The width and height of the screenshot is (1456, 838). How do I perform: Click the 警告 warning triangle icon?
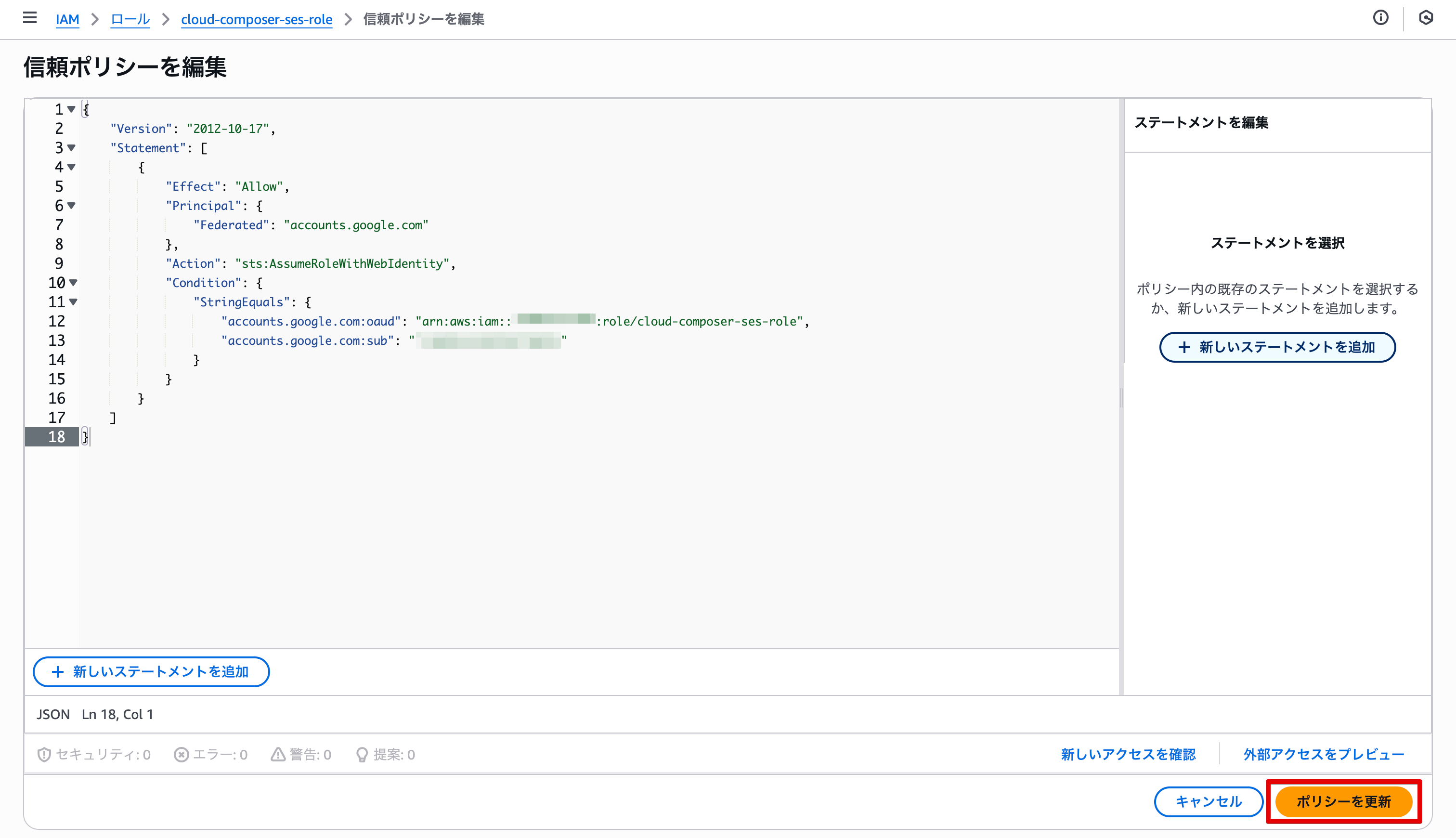[278, 754]
